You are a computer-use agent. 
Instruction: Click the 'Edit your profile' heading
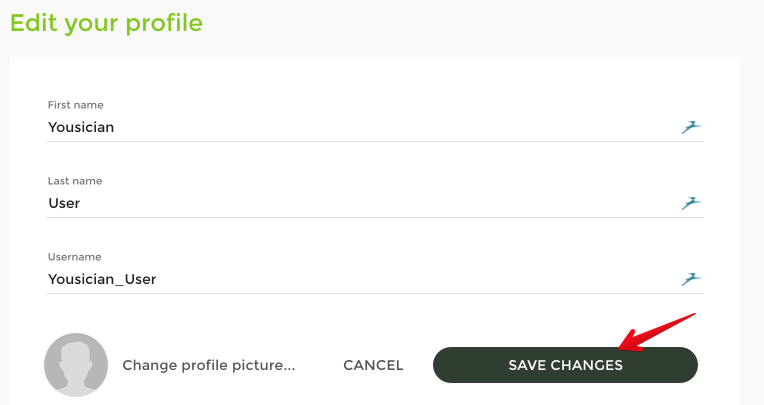pos(106,22)
